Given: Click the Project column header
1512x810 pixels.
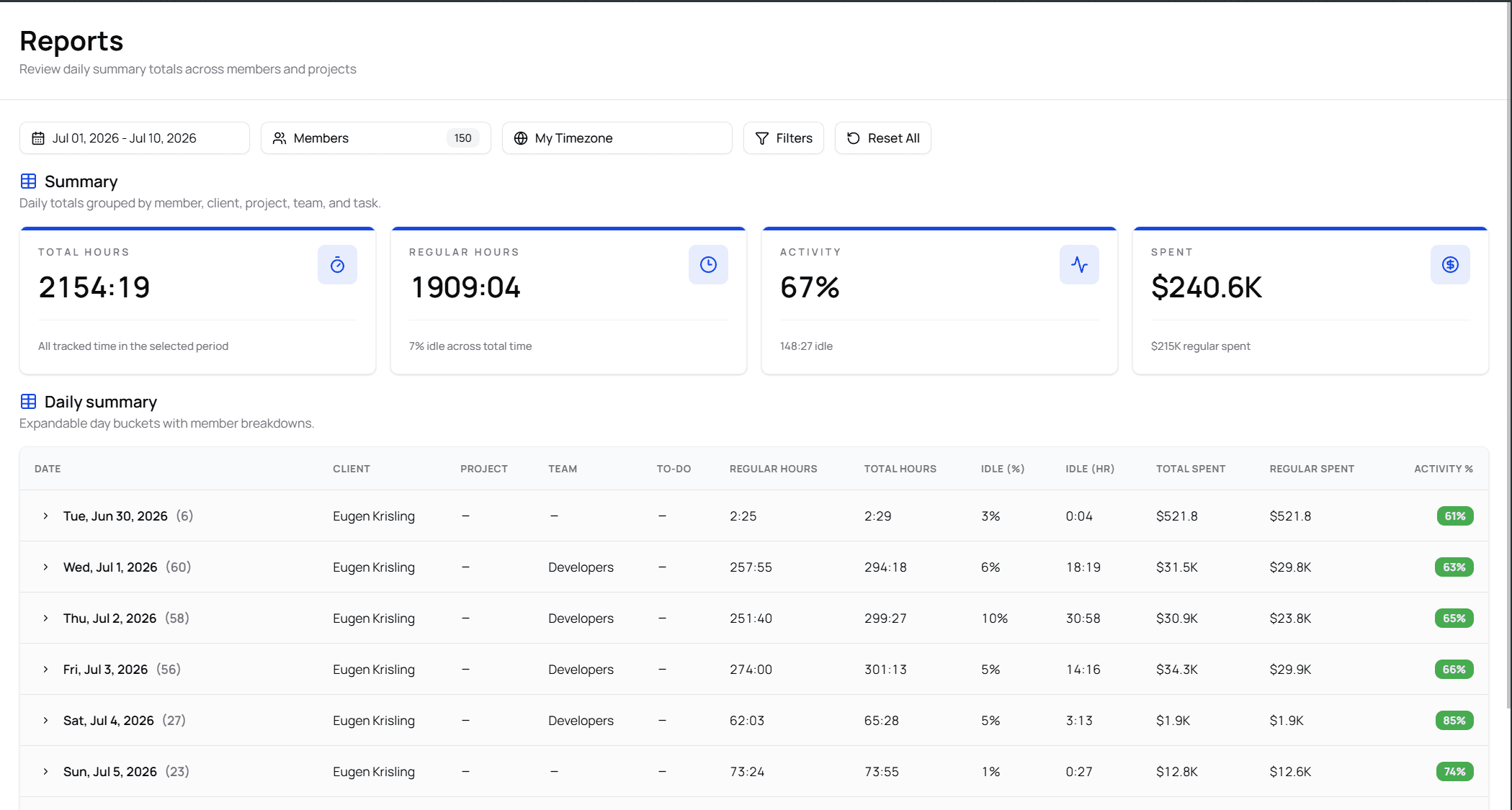Looking at the screenshot, I should tap(484, 469).
